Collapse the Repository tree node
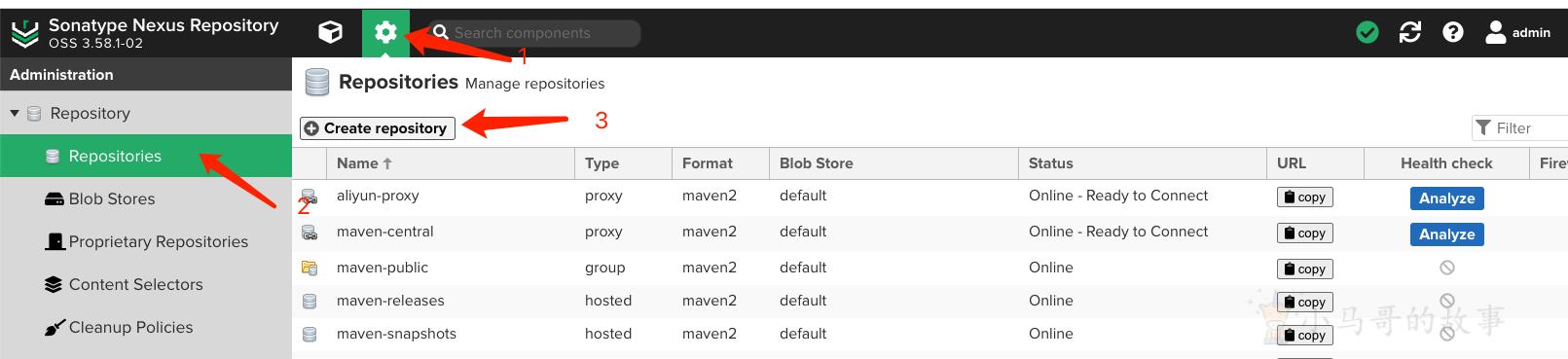This screenshot has height=359, width=1568. click(x=15, y=113)
